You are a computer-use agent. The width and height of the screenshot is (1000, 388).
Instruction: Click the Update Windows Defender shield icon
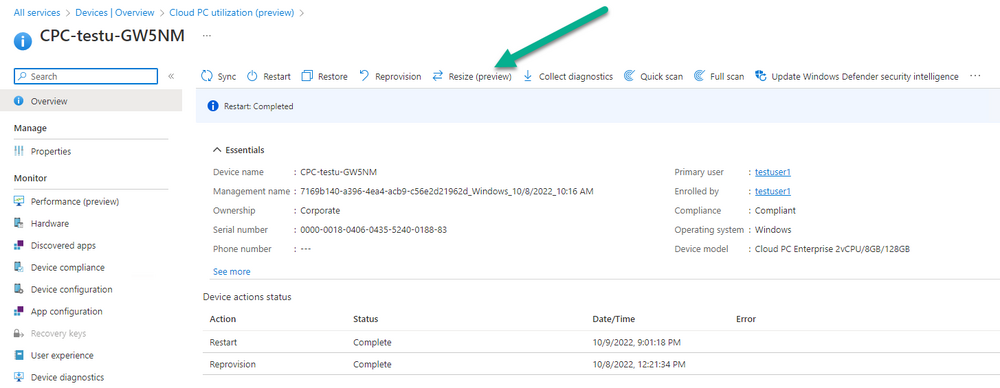pyautogui.click(x=760, y=77)
